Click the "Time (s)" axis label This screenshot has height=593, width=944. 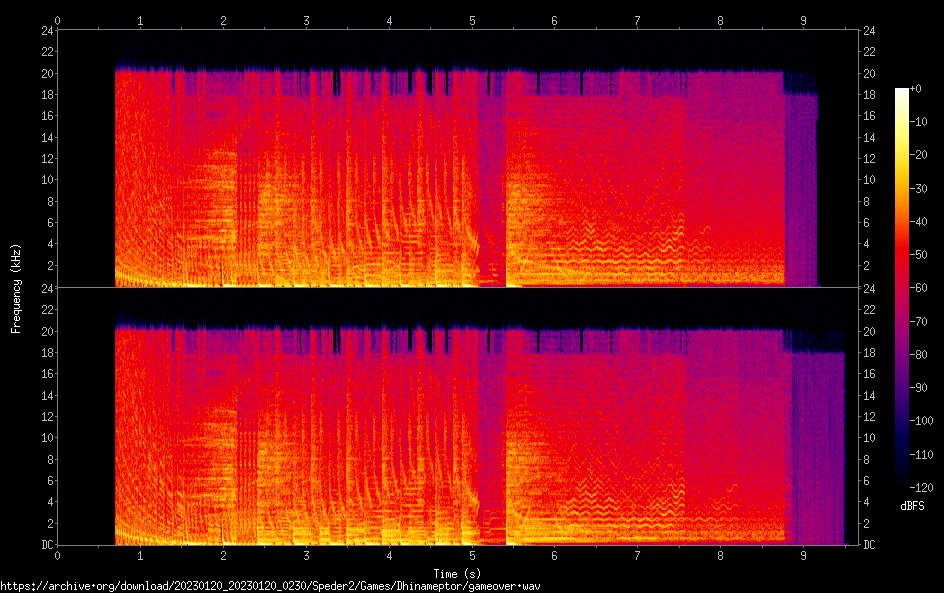click(460, 573)
